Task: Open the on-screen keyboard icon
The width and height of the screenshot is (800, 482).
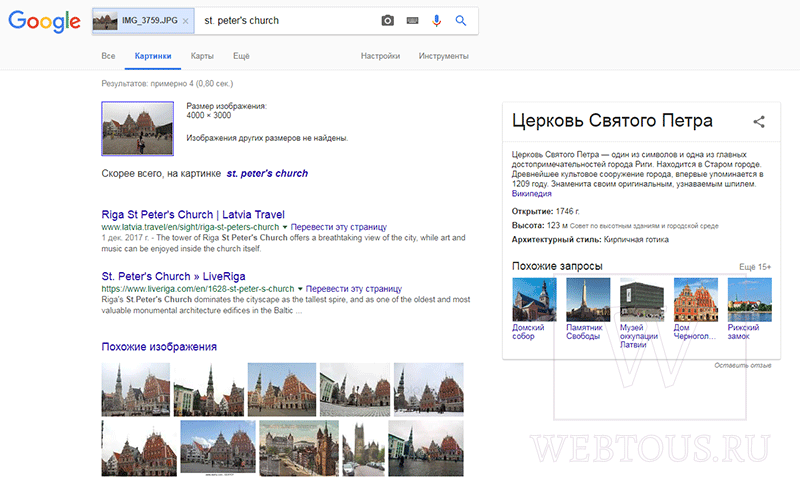Action: point(412,20)
